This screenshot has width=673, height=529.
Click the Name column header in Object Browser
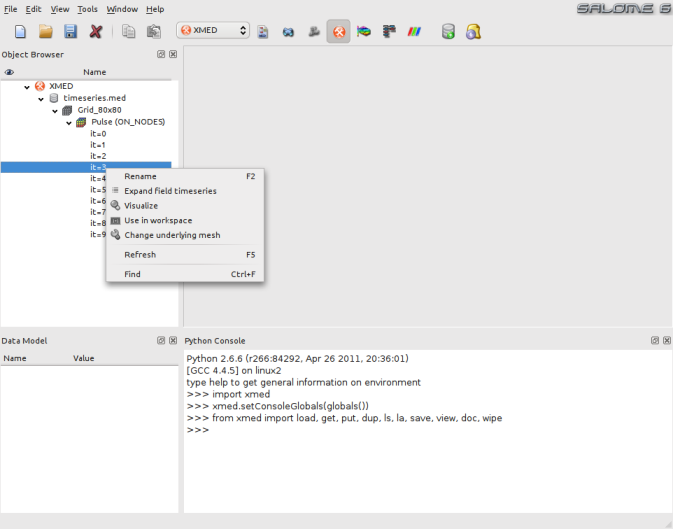click(94, 72)
